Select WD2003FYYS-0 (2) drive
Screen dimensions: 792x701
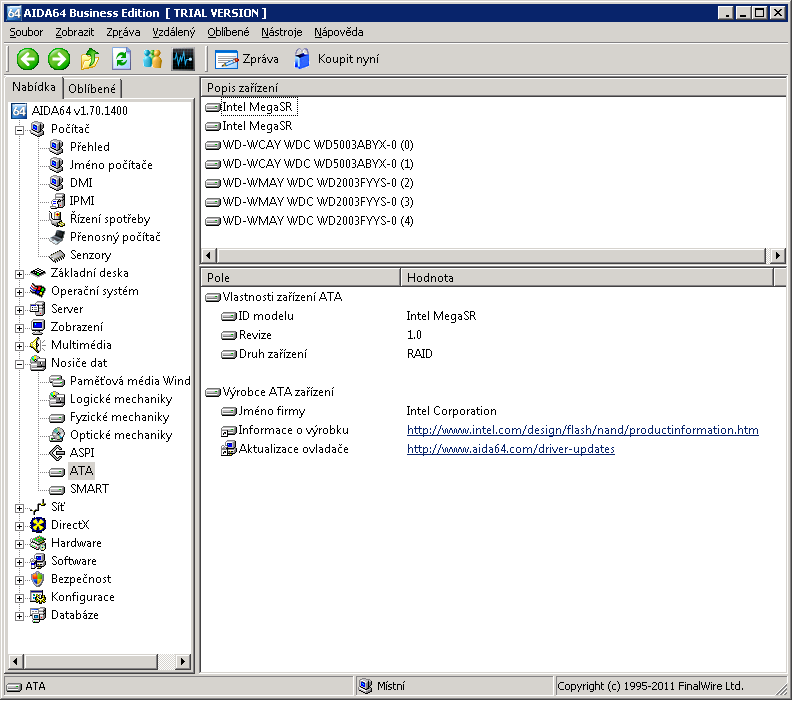318,183
